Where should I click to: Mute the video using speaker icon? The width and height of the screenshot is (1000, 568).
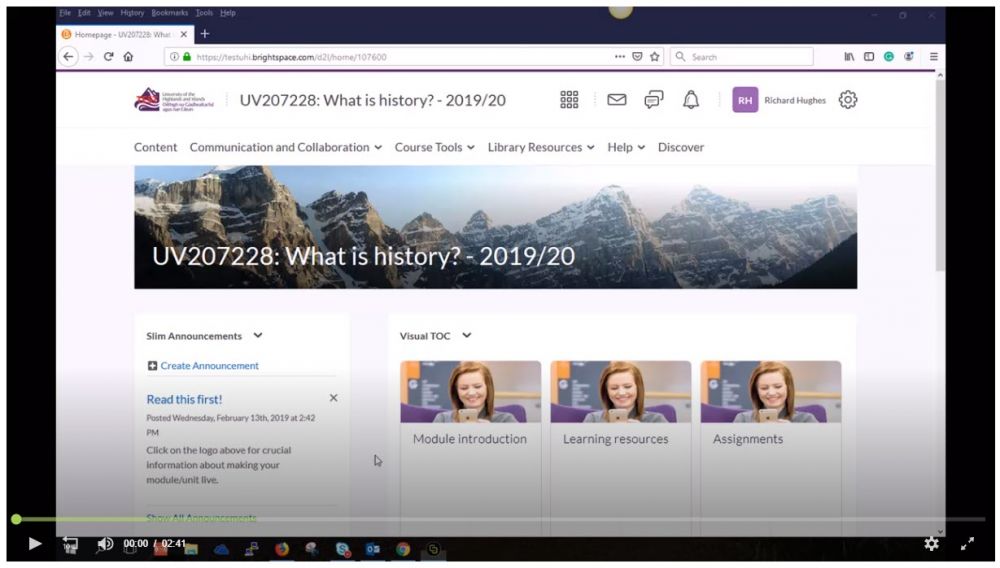(105, 544)
